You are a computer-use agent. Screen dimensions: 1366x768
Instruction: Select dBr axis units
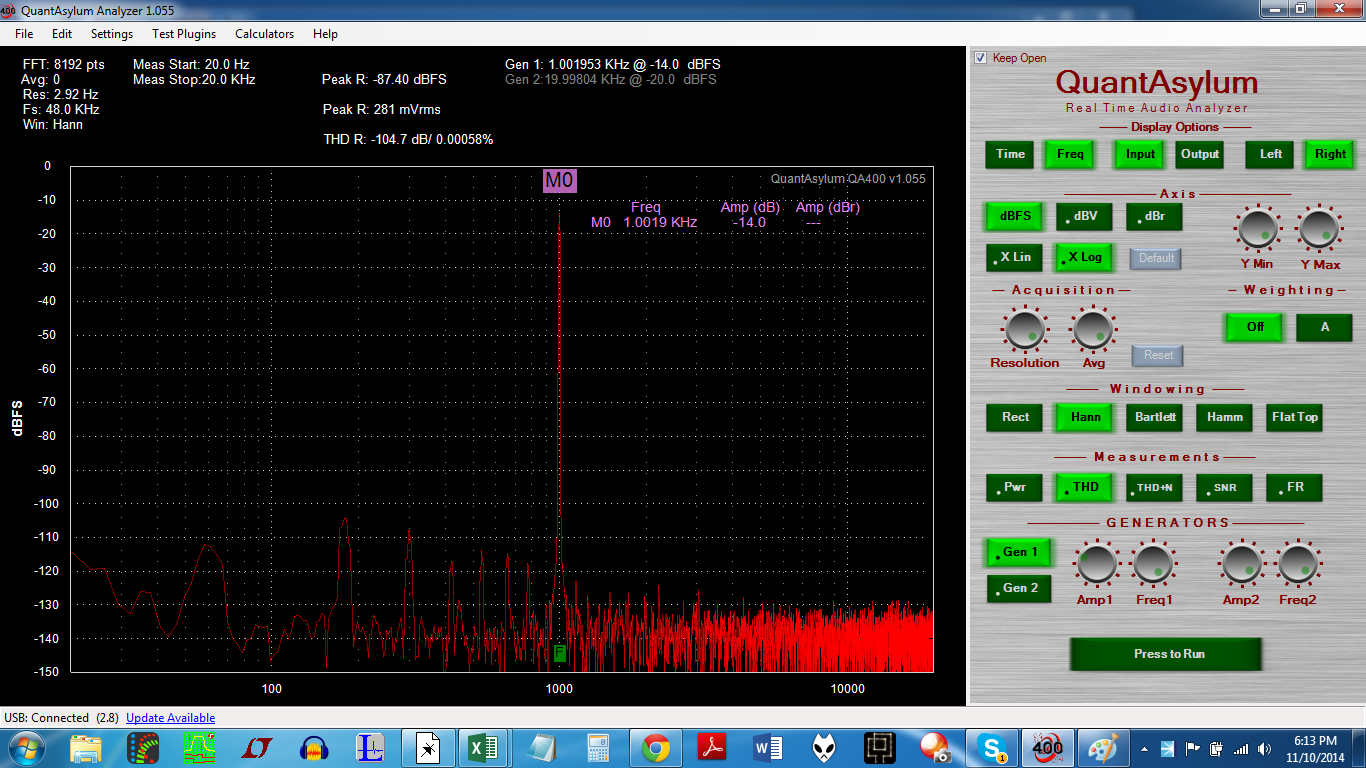click(1154, 216)
